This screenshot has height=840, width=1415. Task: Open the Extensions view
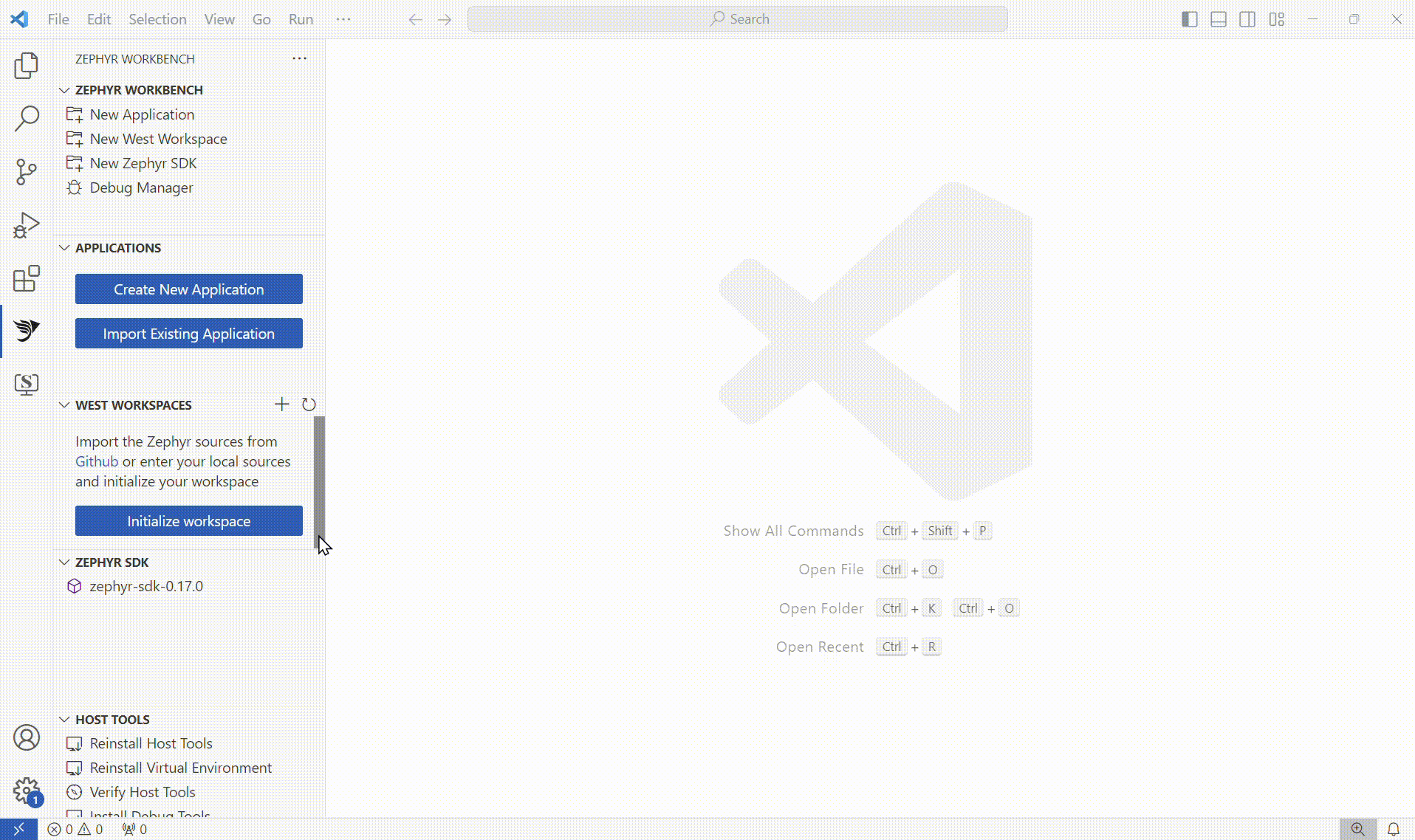click(x=27, y=278)
